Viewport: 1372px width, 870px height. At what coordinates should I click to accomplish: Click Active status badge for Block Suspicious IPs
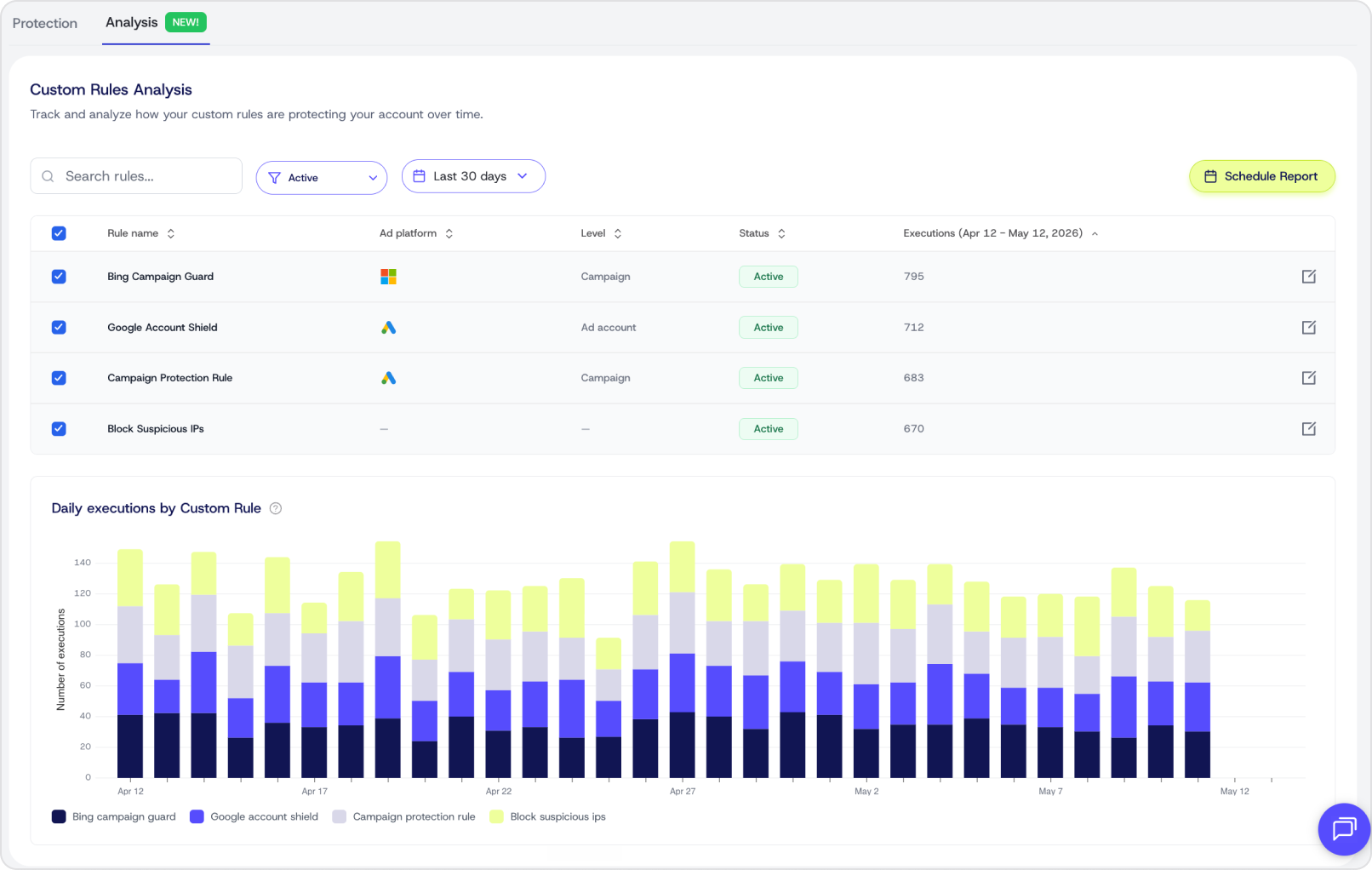769,429
